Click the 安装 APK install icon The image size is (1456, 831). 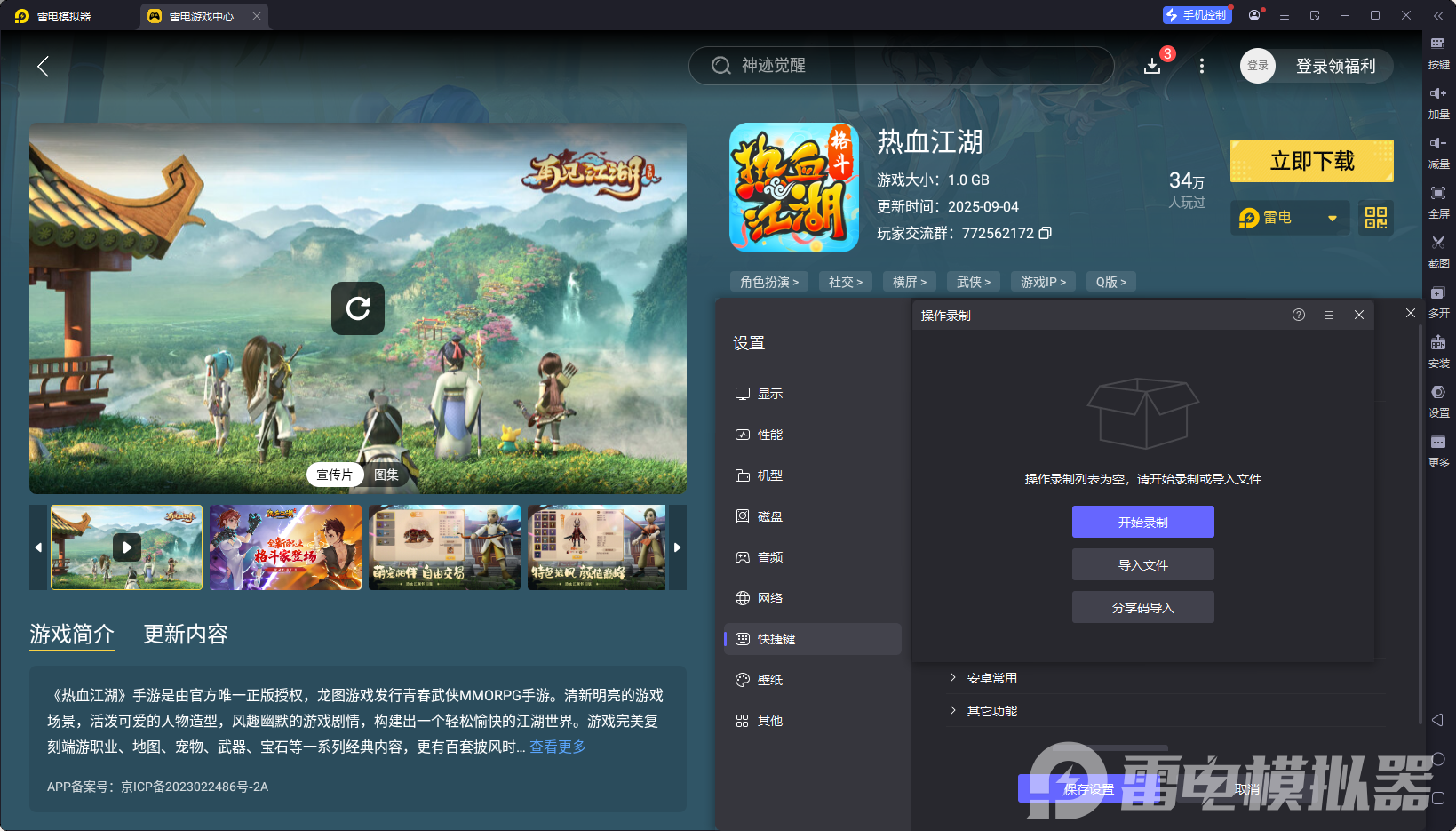[1438, 351]
